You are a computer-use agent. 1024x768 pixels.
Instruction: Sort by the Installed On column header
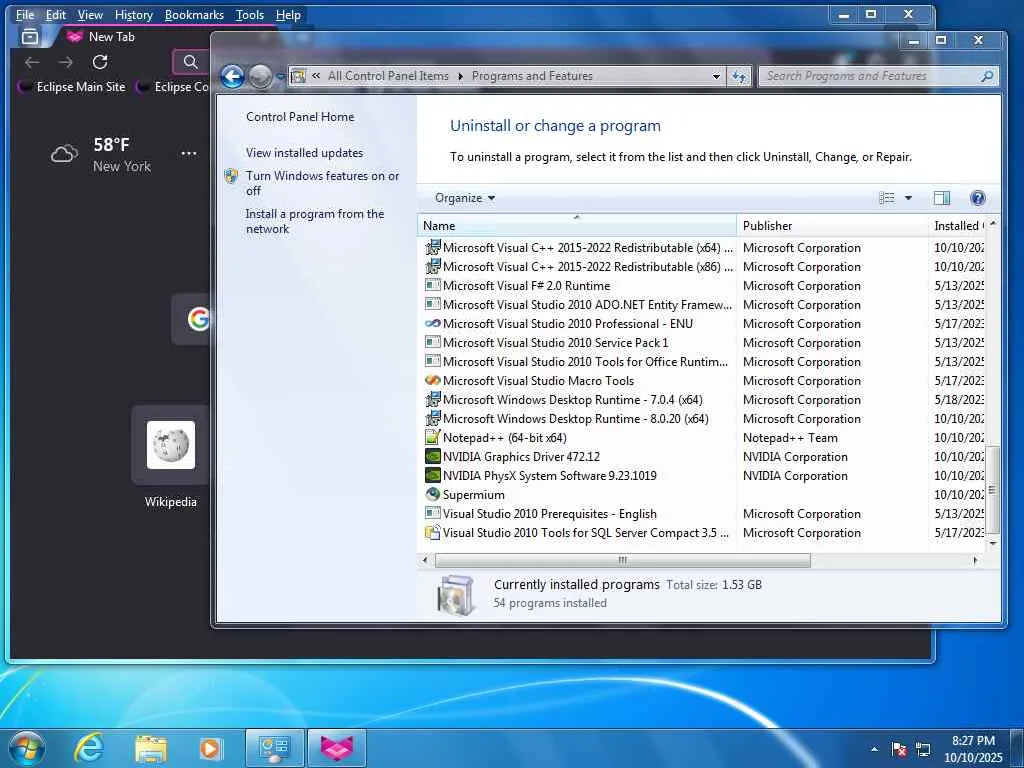click(957, 226)
